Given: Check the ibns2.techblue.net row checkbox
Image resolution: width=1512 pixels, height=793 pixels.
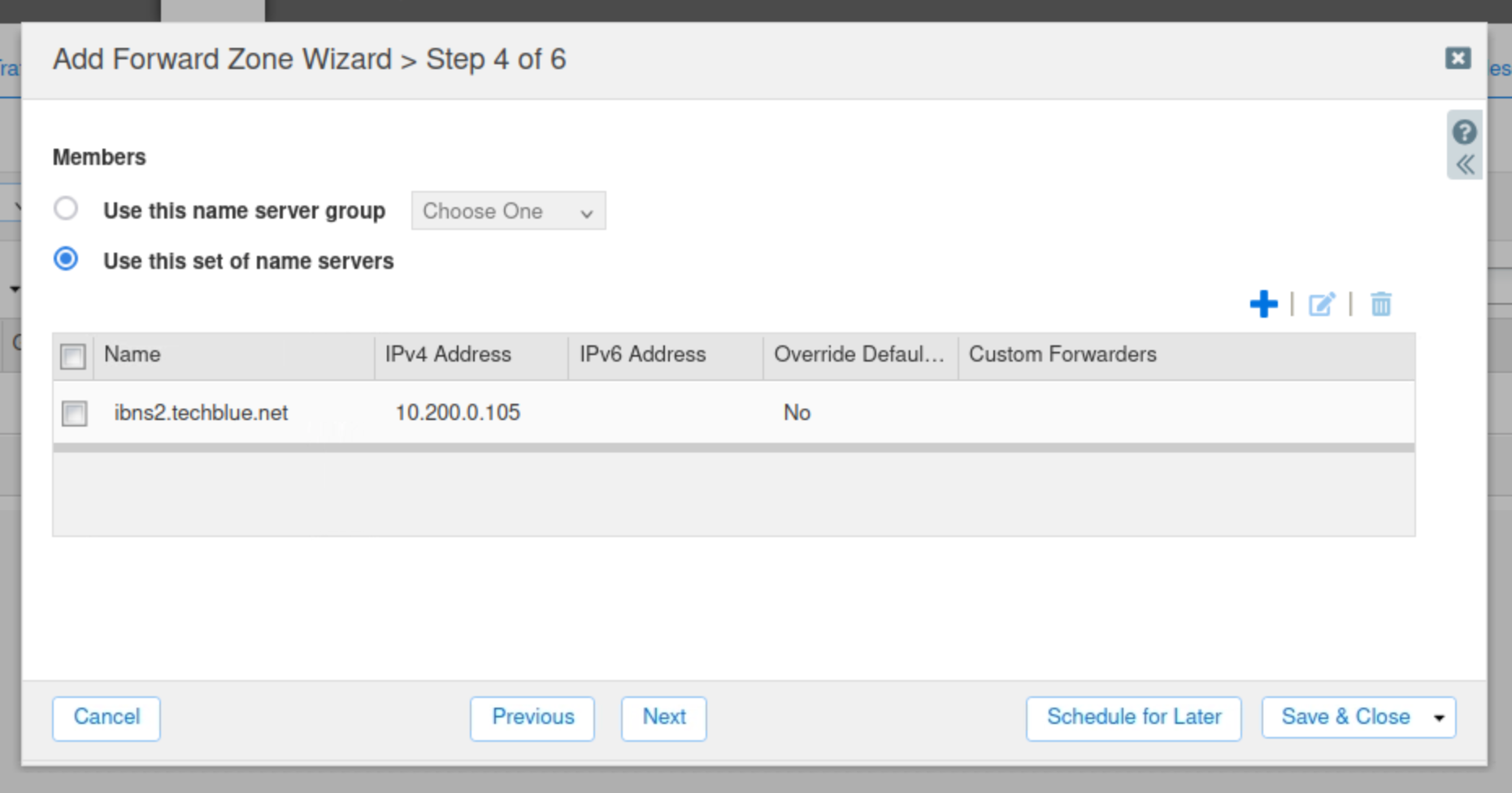Looking at the screenshot, I should click(75, 414).
